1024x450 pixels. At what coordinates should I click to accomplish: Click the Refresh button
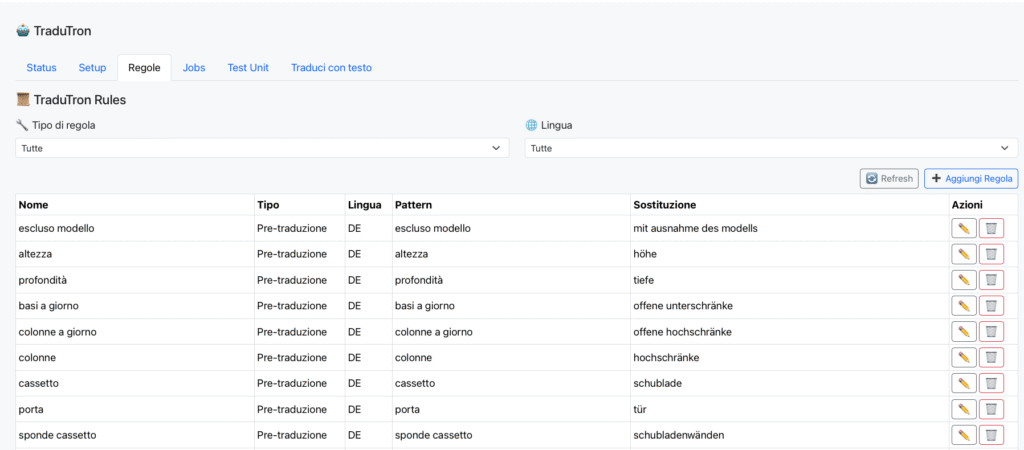[888, 179]
